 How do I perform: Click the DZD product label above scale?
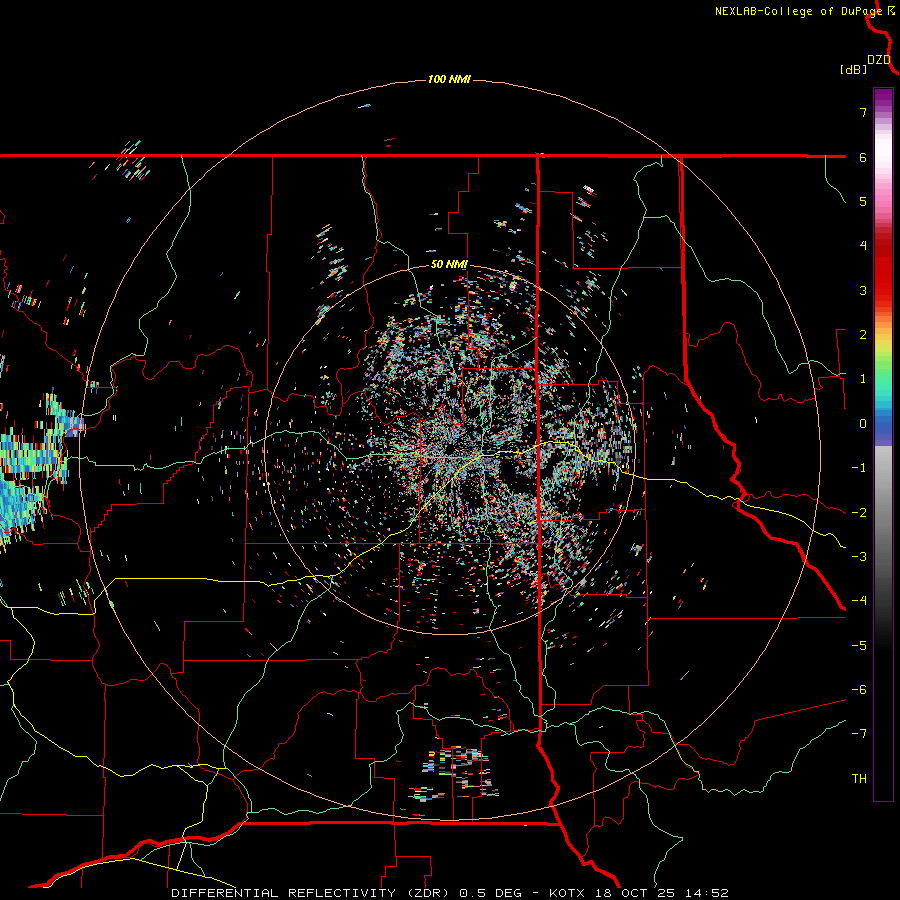tap(879, 60)
